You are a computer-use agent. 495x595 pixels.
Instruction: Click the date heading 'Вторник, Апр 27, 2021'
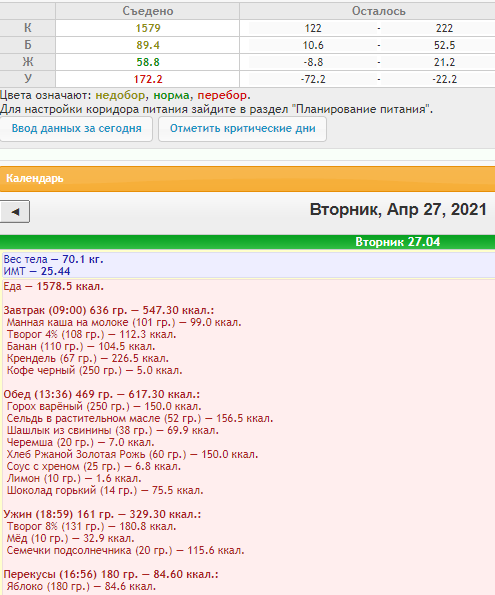(x=398, y=209)
